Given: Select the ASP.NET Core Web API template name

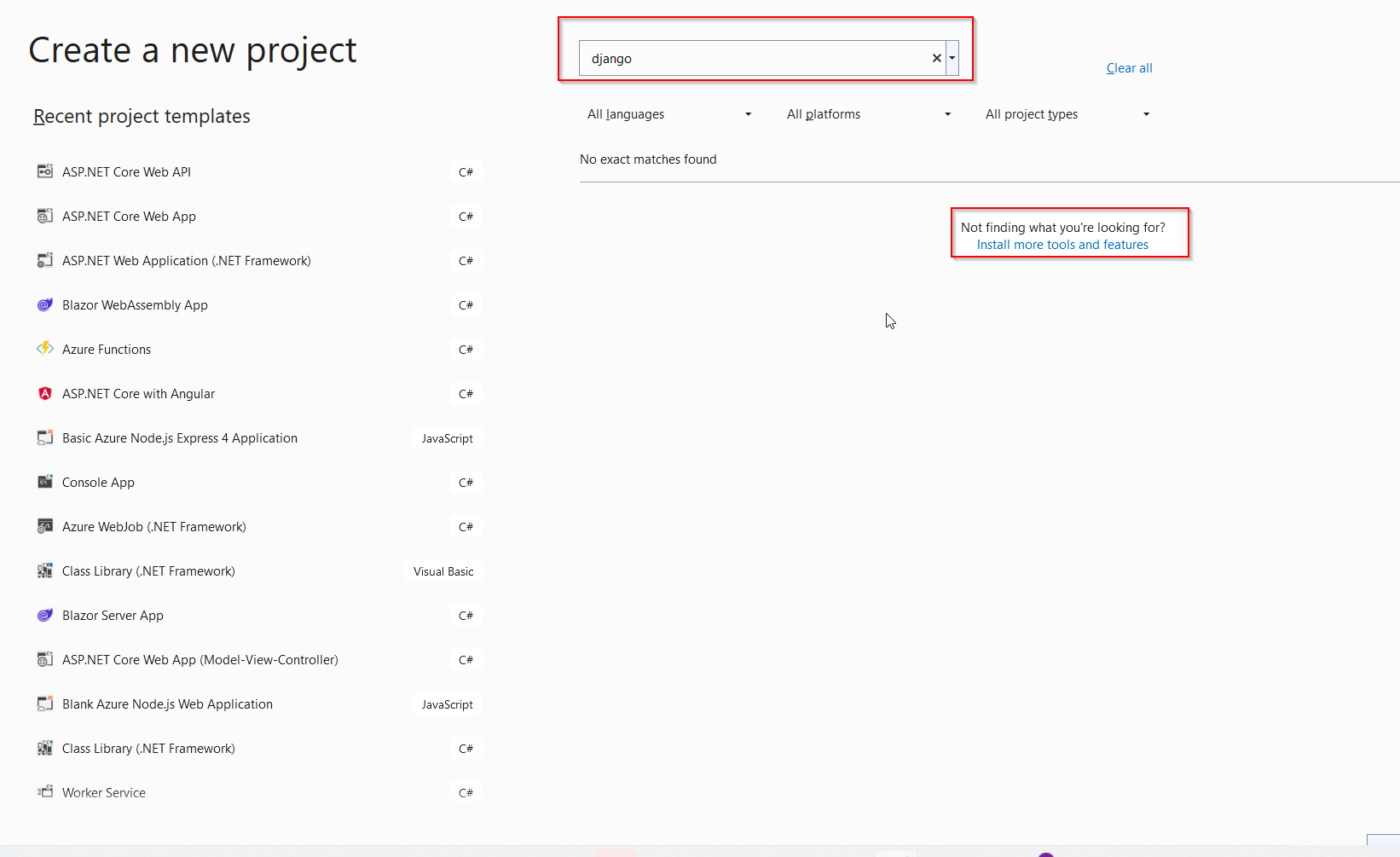Looking at the screenshot, I should [x=126, y=171].
